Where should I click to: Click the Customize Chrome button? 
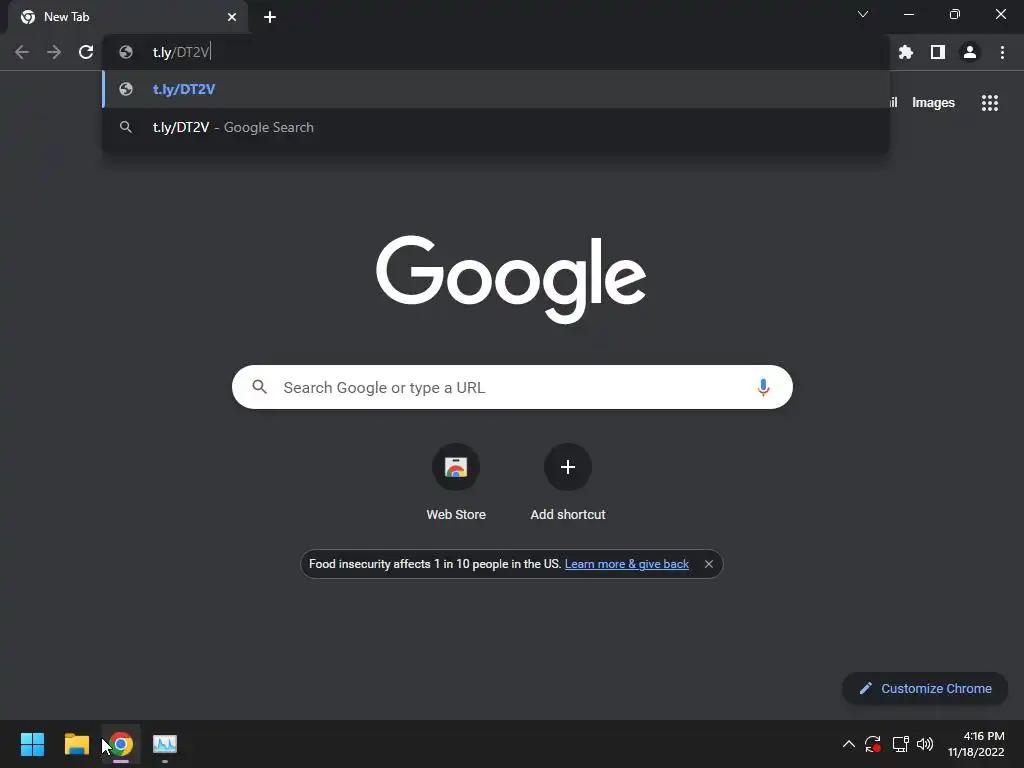[925, 688]
